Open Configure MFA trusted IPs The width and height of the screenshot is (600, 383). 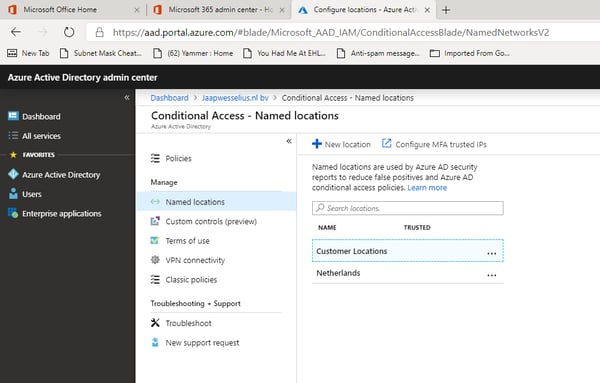pyautogui.click(x=434, y=144)
